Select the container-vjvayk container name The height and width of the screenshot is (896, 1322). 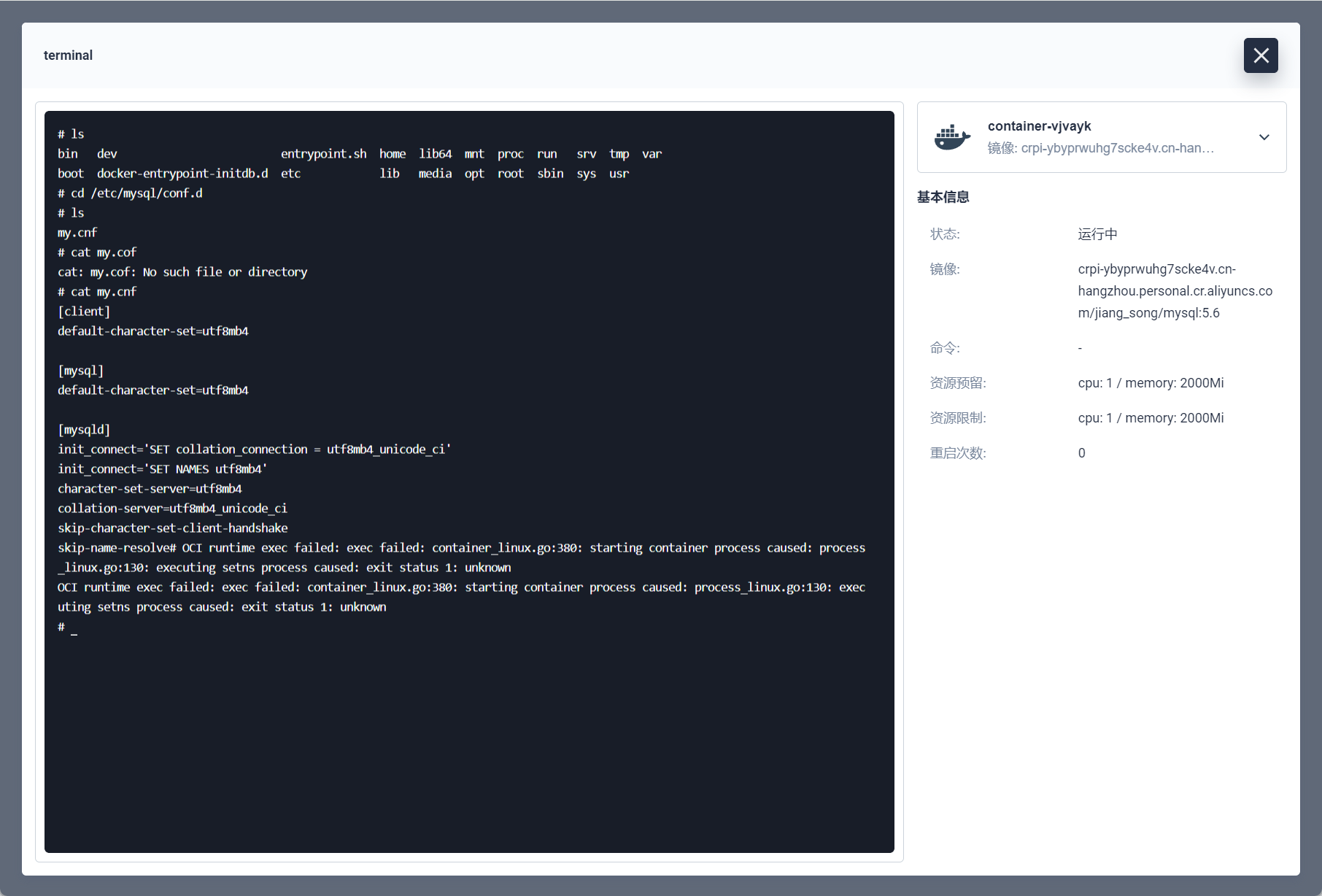[x=1039, y=126]
